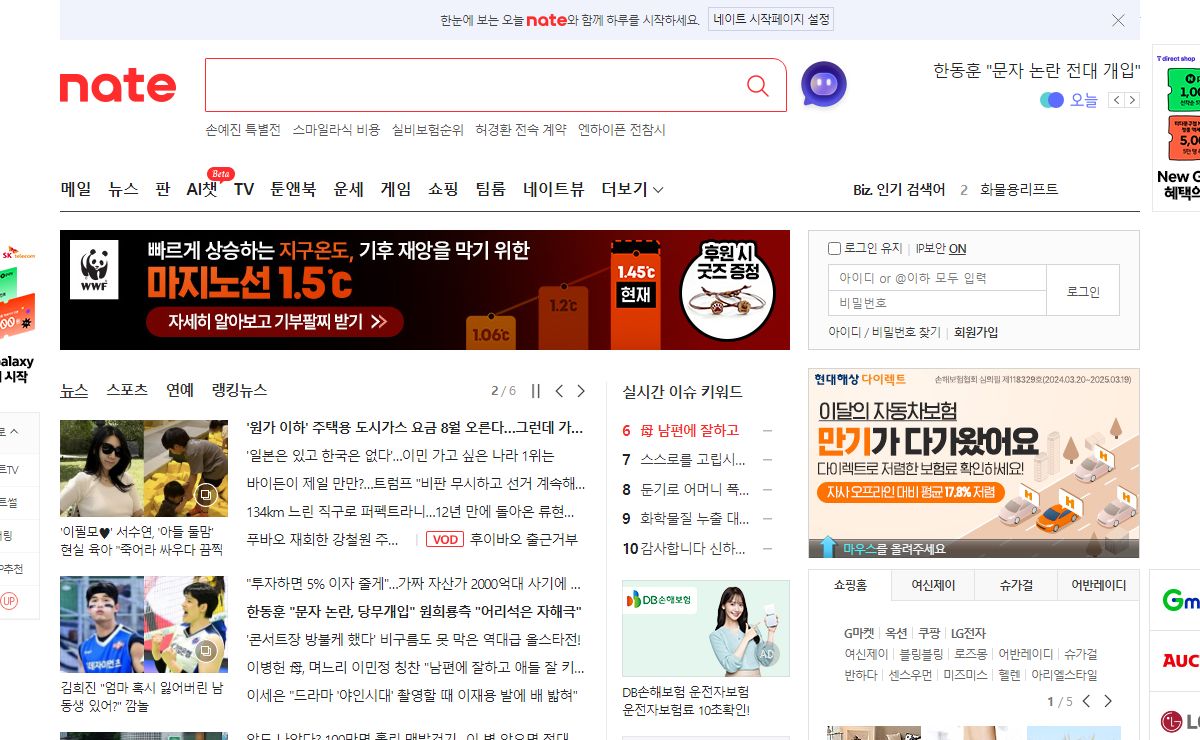Viewport: 1200px width, 740px height.
Task: Select the 슈가걸 shopping tab
Action: (x=1016, y=585)
